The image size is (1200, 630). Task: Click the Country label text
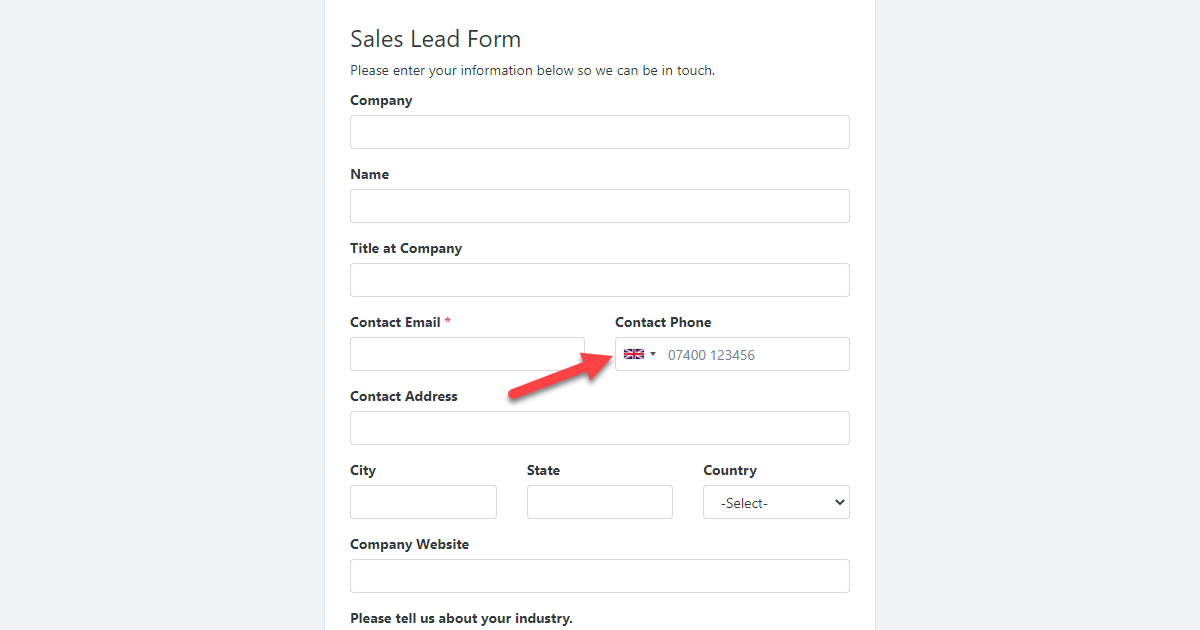click(x=729, y=470)
